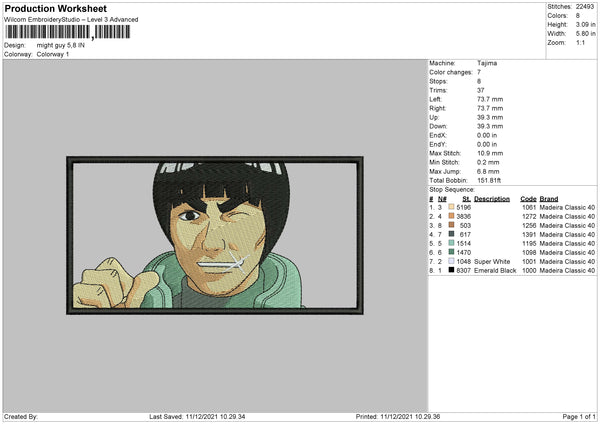Click the light tan swatch for stop 1
This screenshot has height=424, width=600.
click(452, 207)
